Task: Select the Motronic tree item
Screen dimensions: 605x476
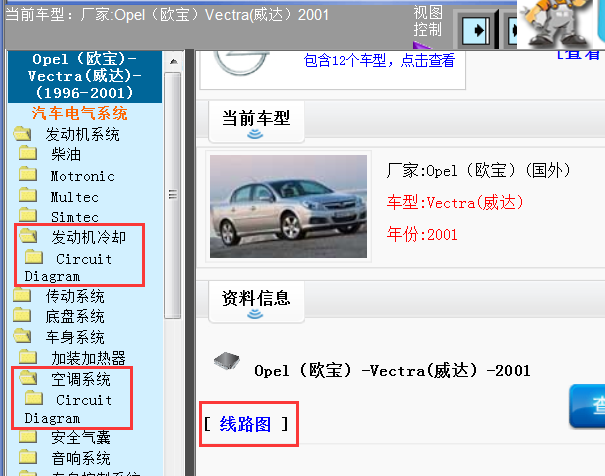Action: pos(83,176)
